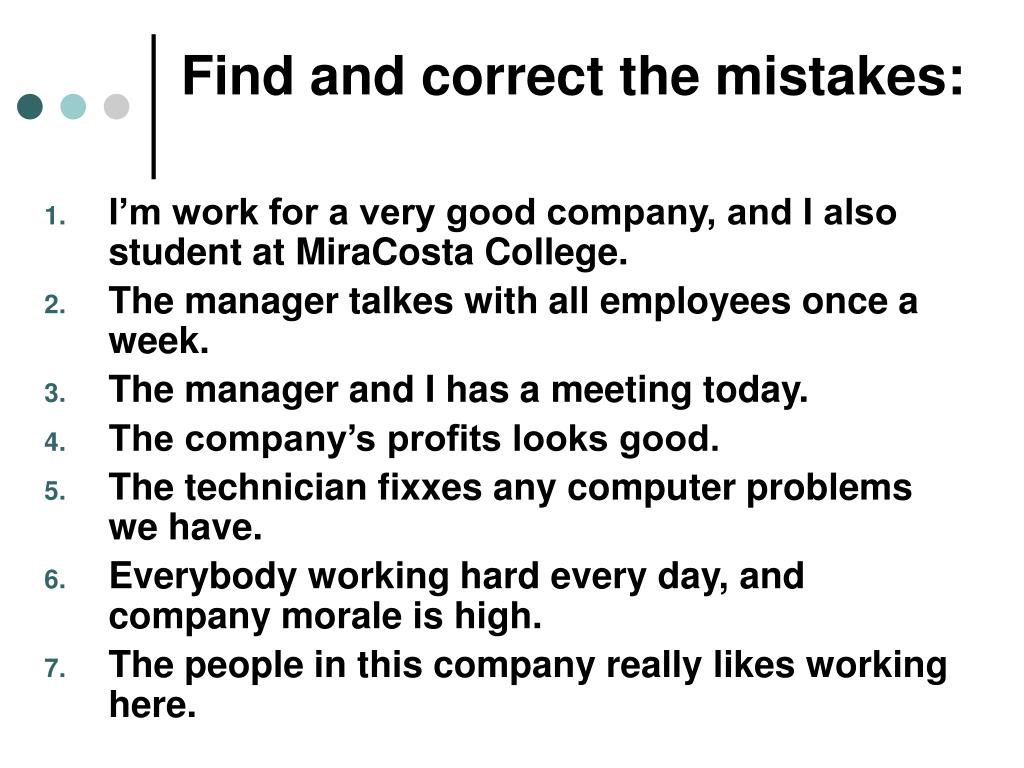
Task: Click the word 'likes' in sentence seven
Action: click(x=753, y=665)
